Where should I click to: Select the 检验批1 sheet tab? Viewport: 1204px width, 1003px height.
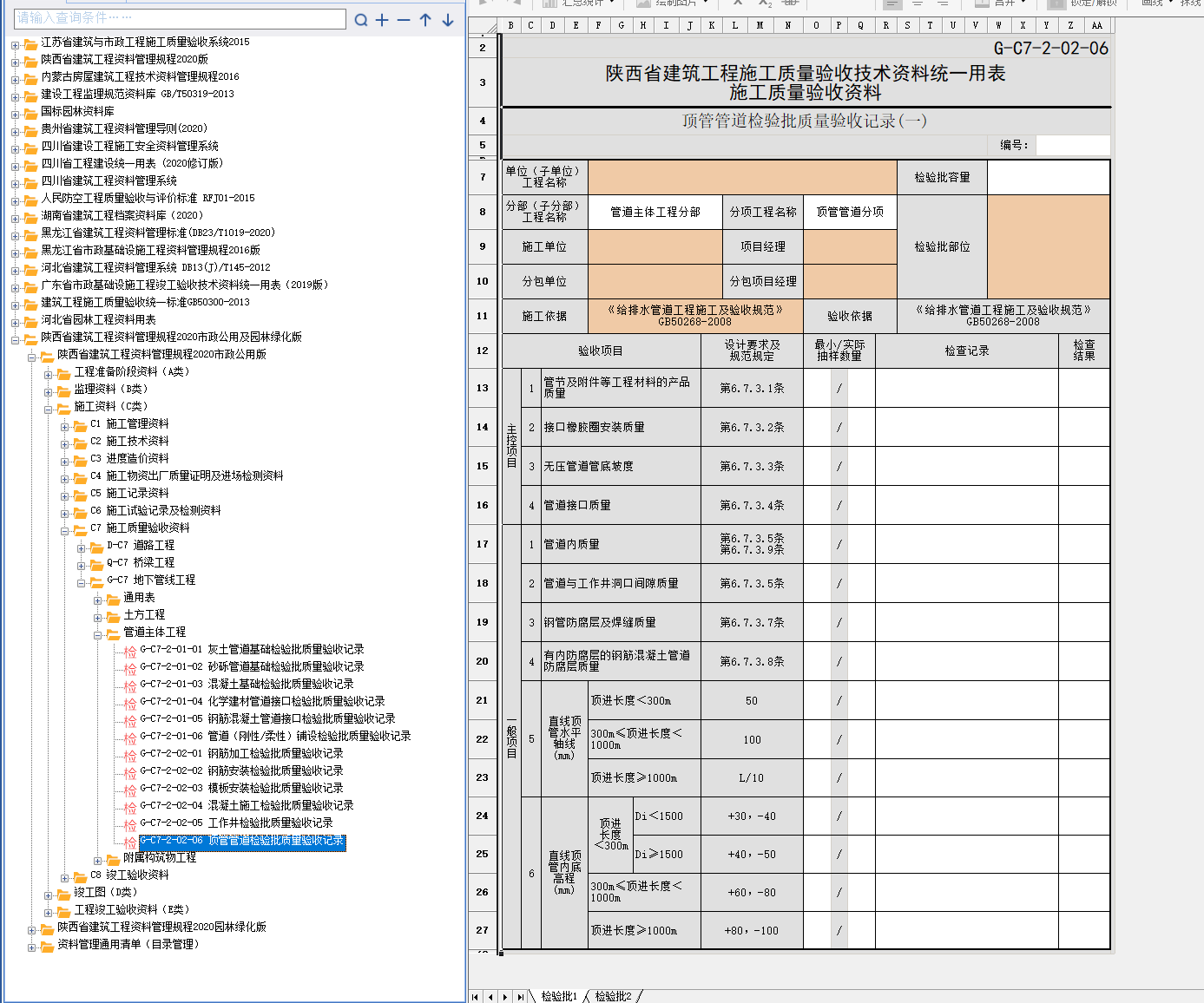click(558, 996)
